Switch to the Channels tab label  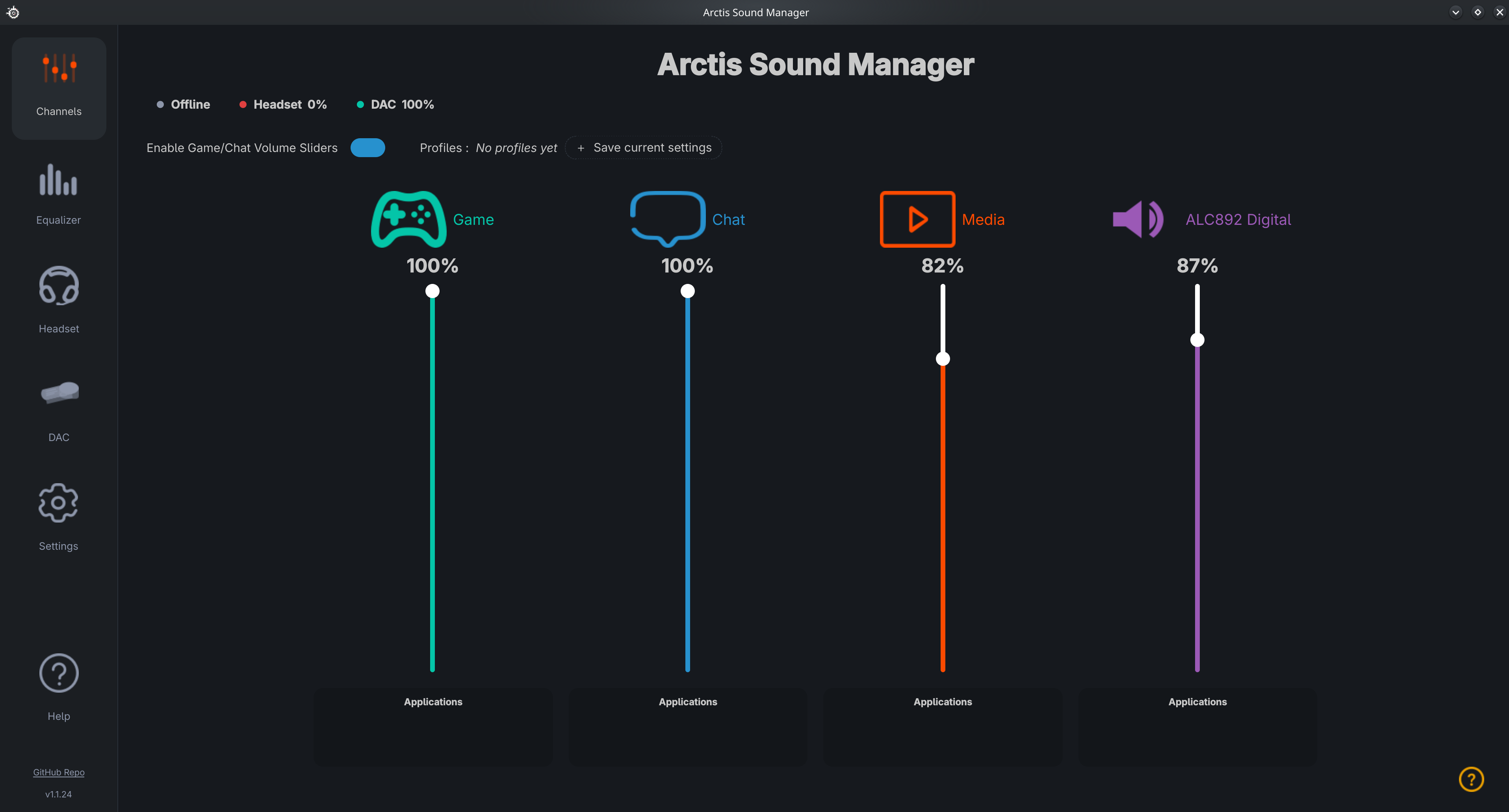[x=59, y=111]
